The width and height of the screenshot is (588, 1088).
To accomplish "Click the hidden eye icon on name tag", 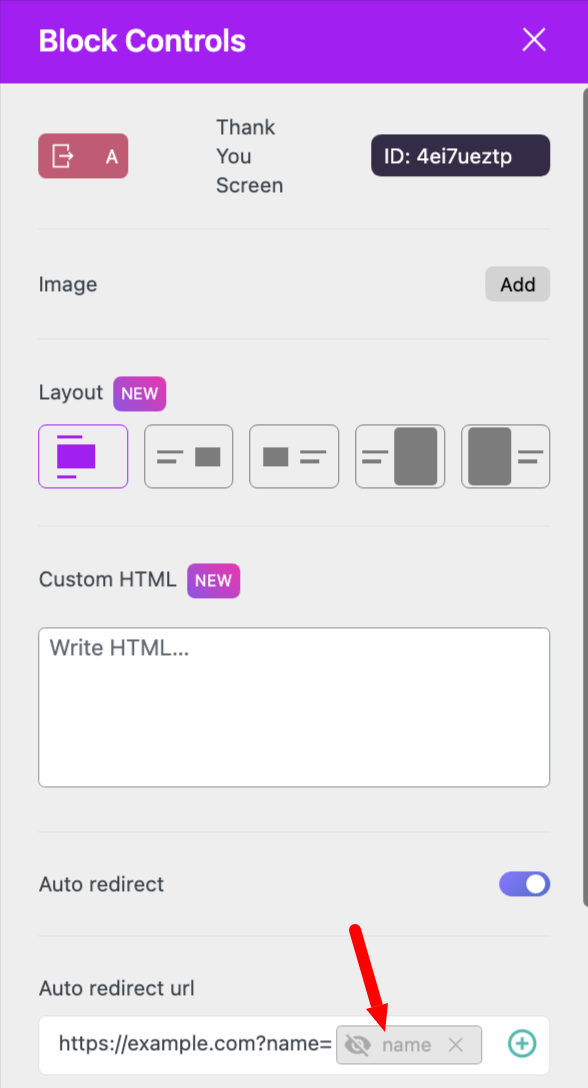I will (x=358, y=1044).
